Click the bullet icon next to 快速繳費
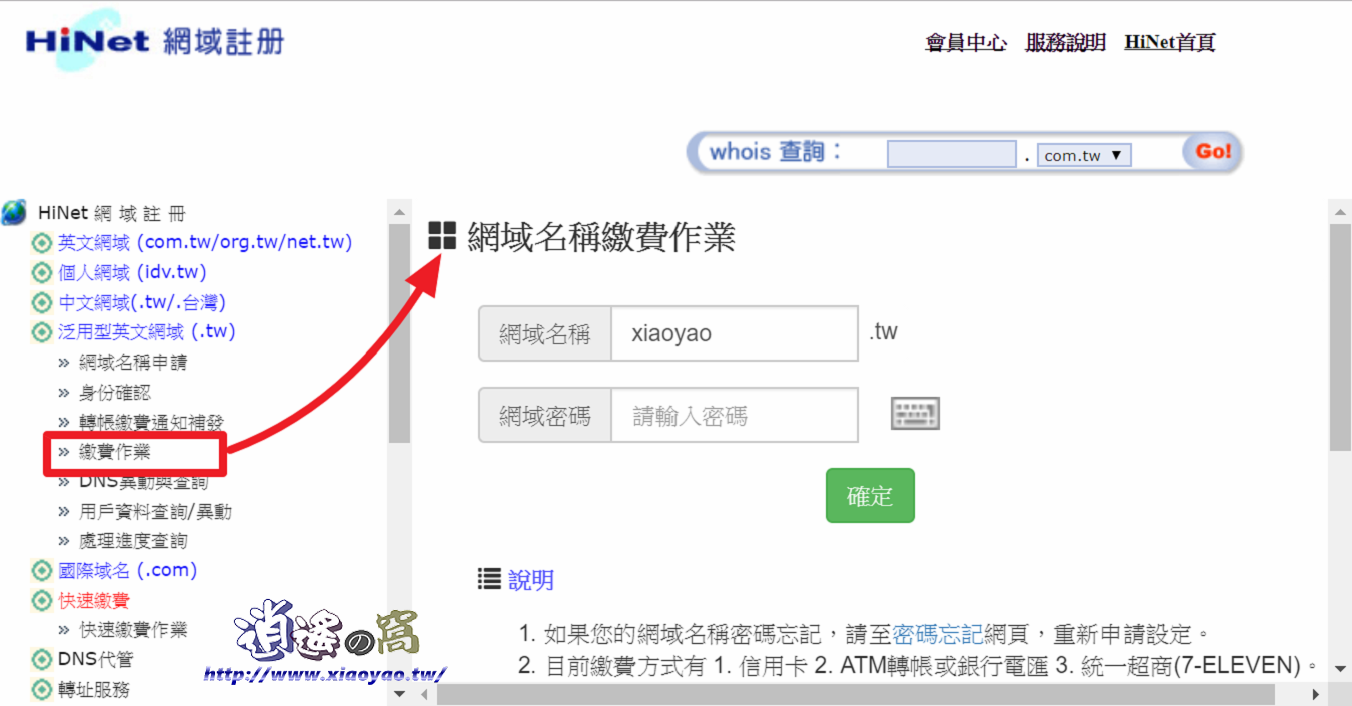 [x=41, y=601]
